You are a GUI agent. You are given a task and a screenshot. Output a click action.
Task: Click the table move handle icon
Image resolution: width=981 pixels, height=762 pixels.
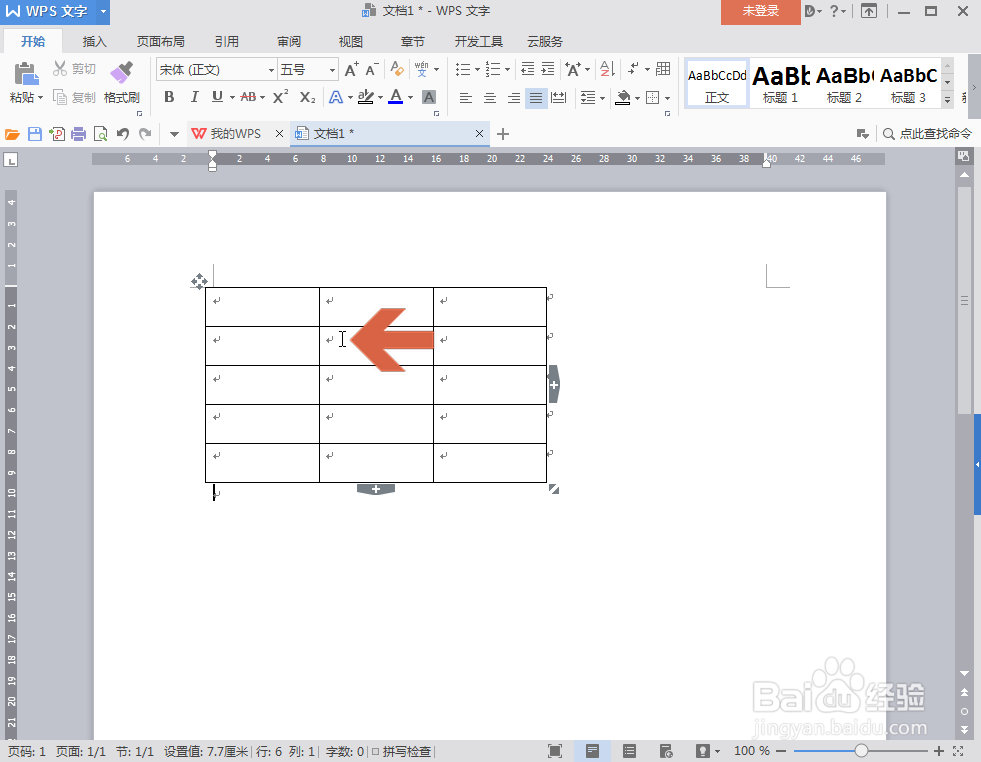click(x=199, y=282)
